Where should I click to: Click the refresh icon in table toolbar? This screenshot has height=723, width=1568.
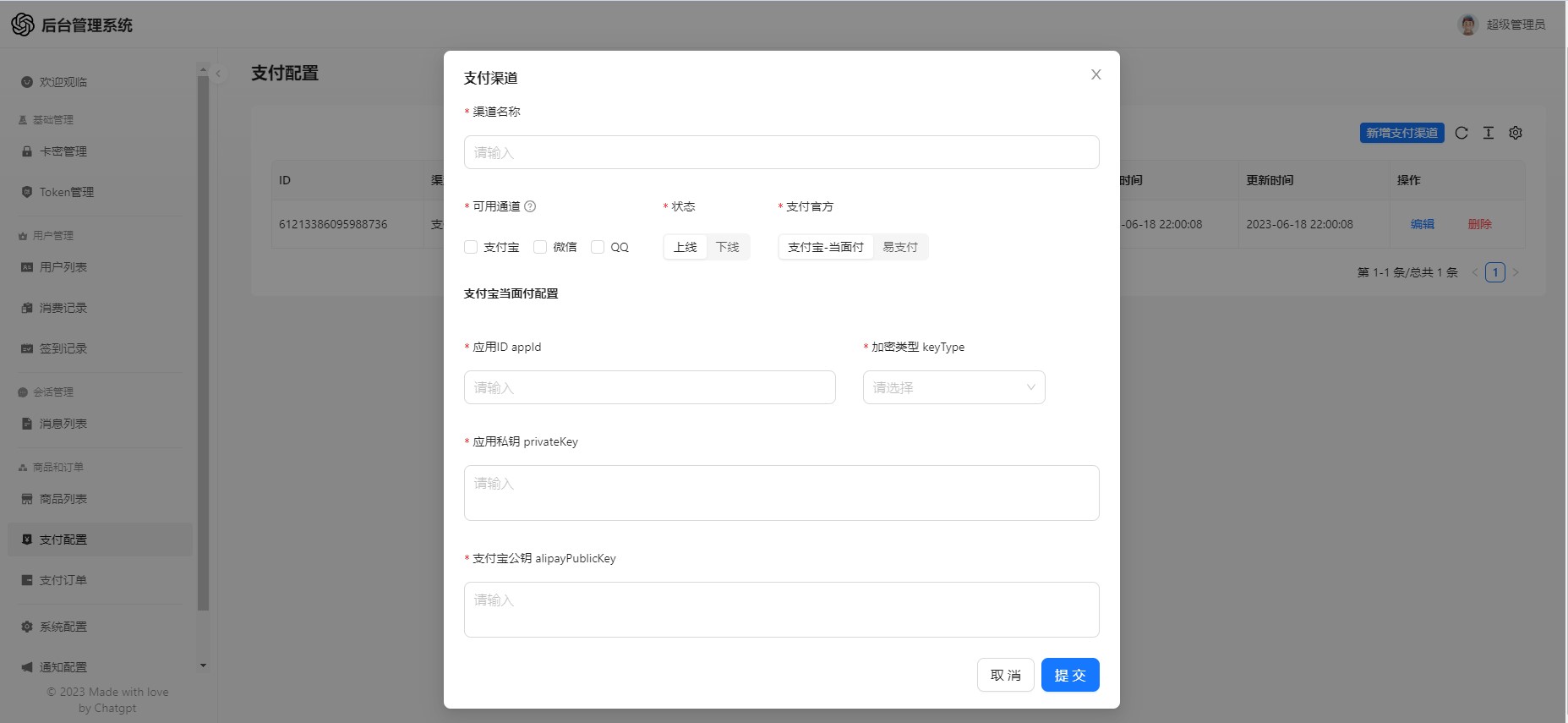1461,133
